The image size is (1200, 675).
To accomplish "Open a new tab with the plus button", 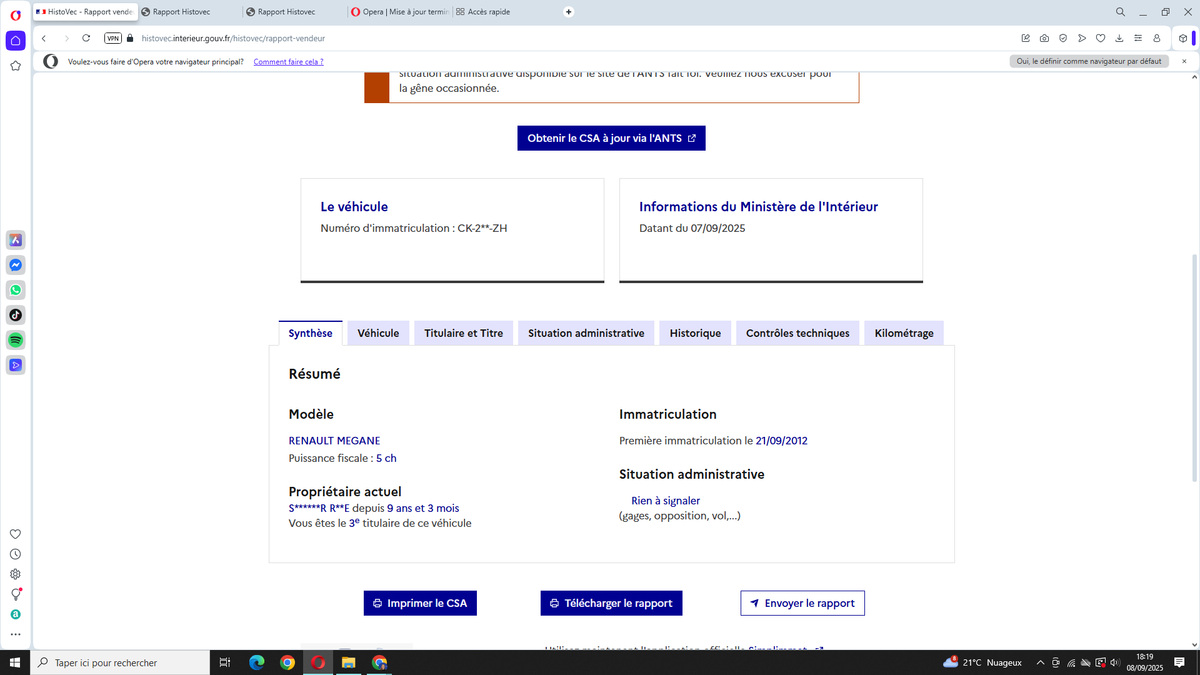I will [x=569, y=12].
